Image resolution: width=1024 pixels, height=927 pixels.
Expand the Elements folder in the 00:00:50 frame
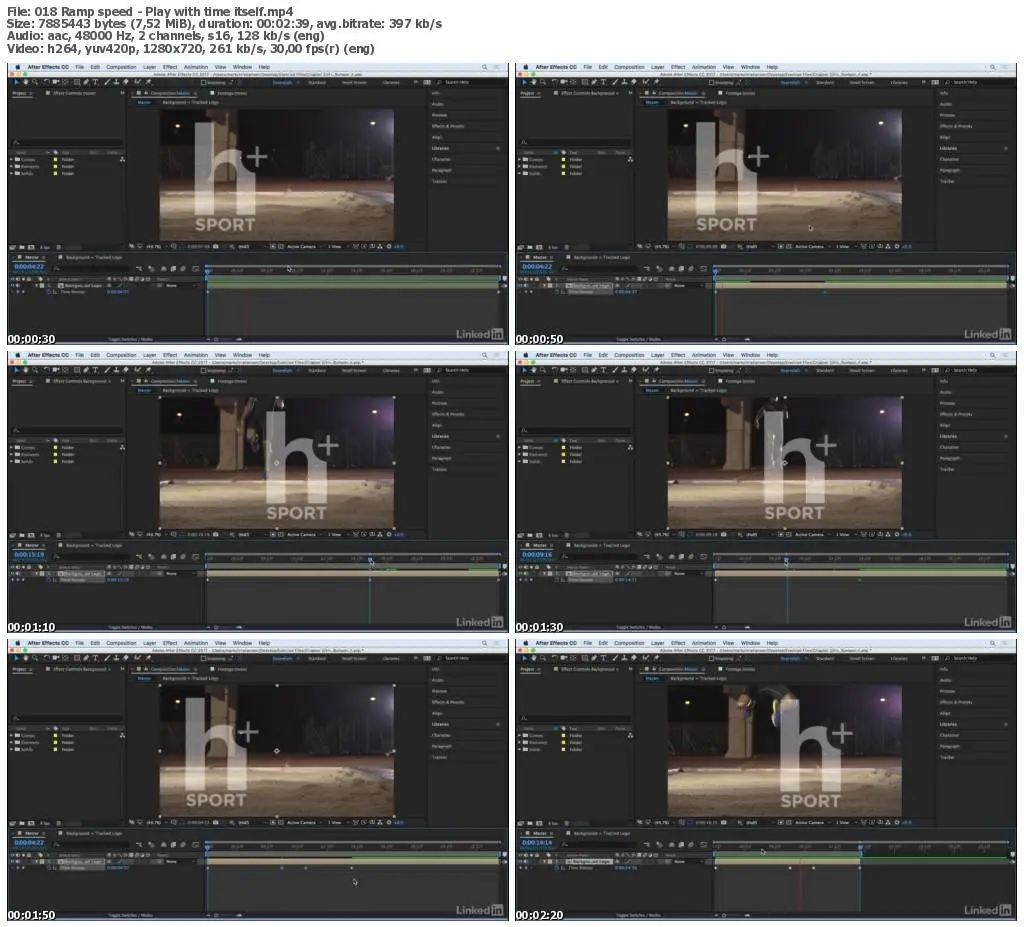tap(520, 167)
